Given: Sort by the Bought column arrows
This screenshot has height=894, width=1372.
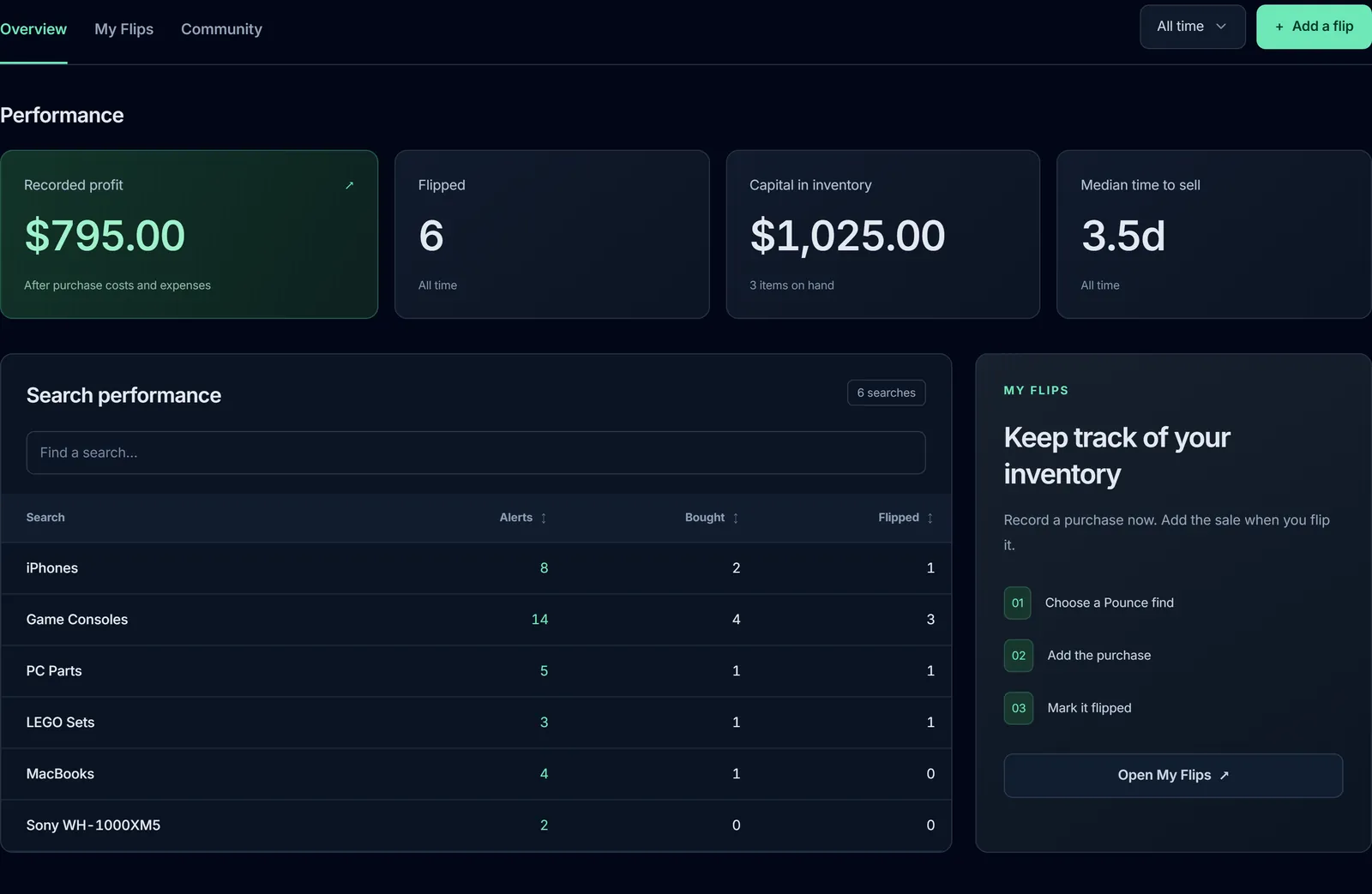Looking at the screenshot, I should 736,518.
